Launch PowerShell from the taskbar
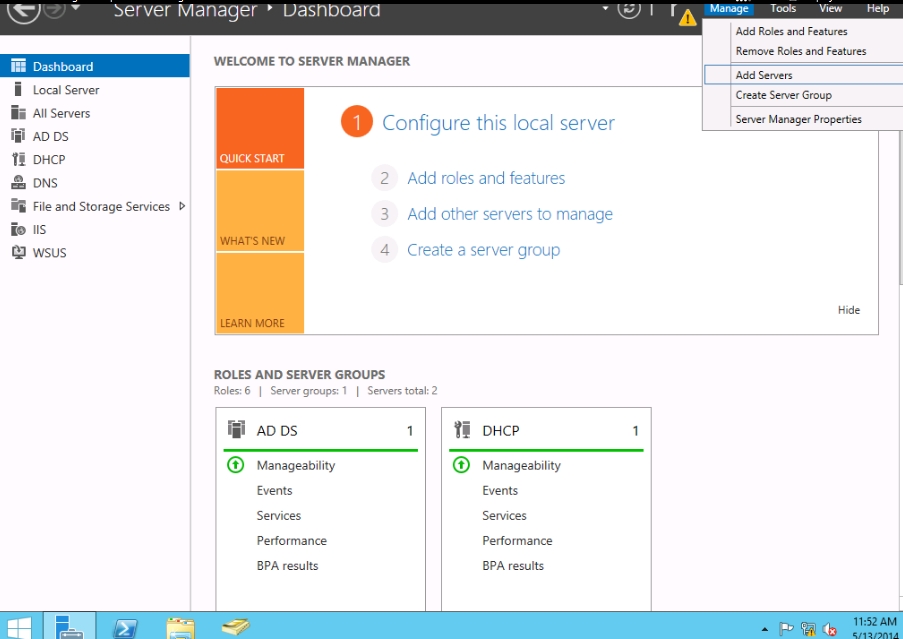Image resolution: width=903 pixels, height=639 pixels. [125, 627]
